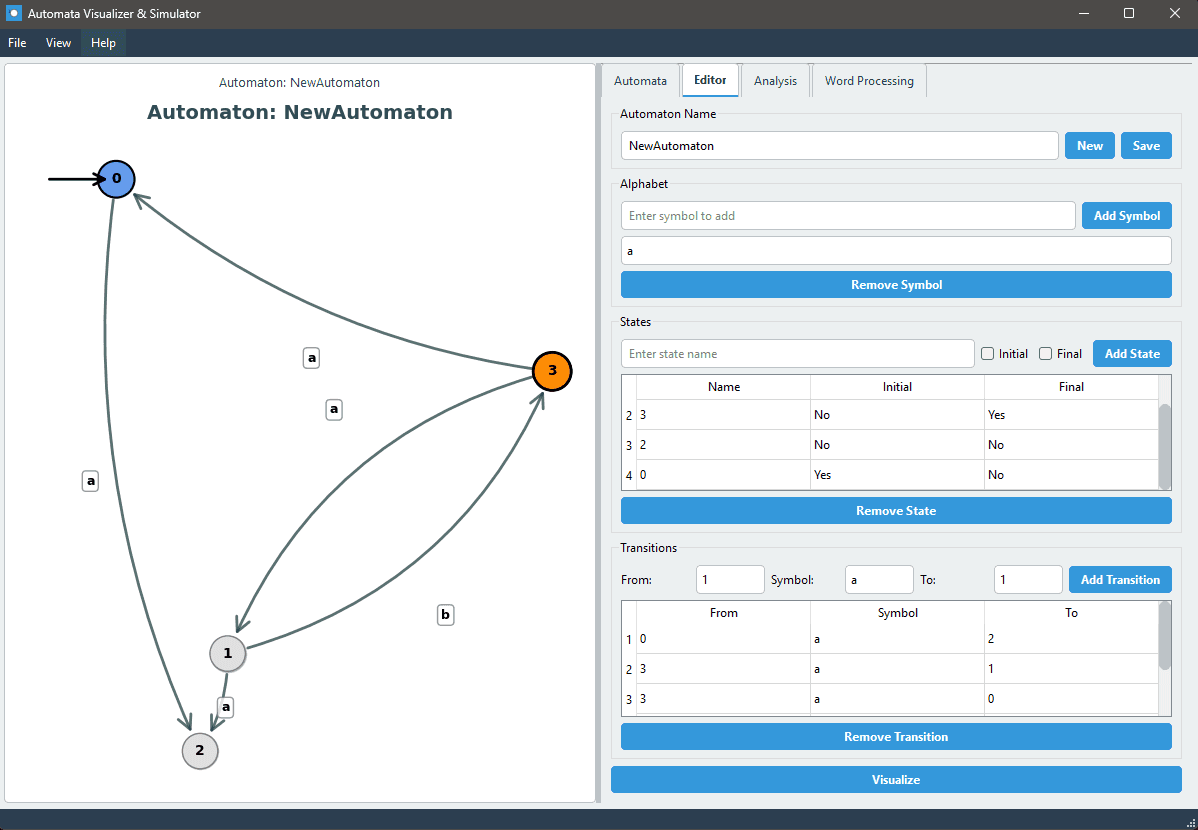Open the View menu
The height and width of the screenshot is (830, 1198).
(x=59, y=43)
